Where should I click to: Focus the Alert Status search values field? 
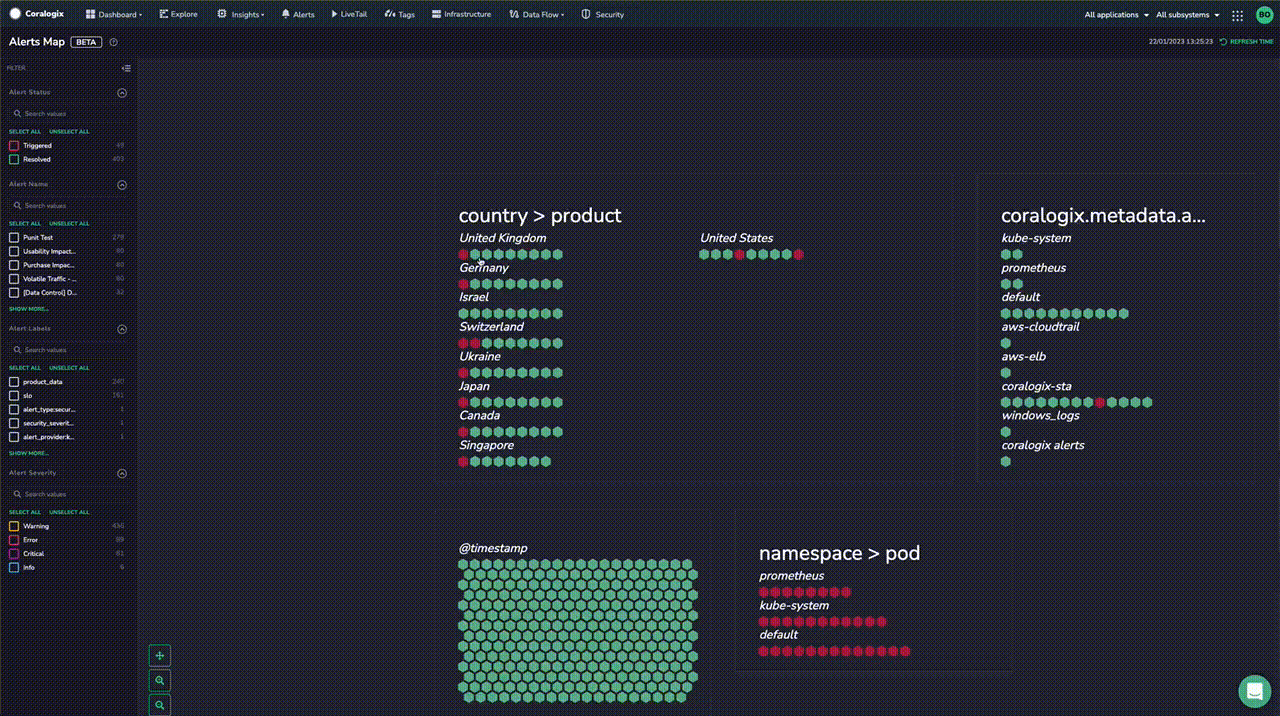68,114
